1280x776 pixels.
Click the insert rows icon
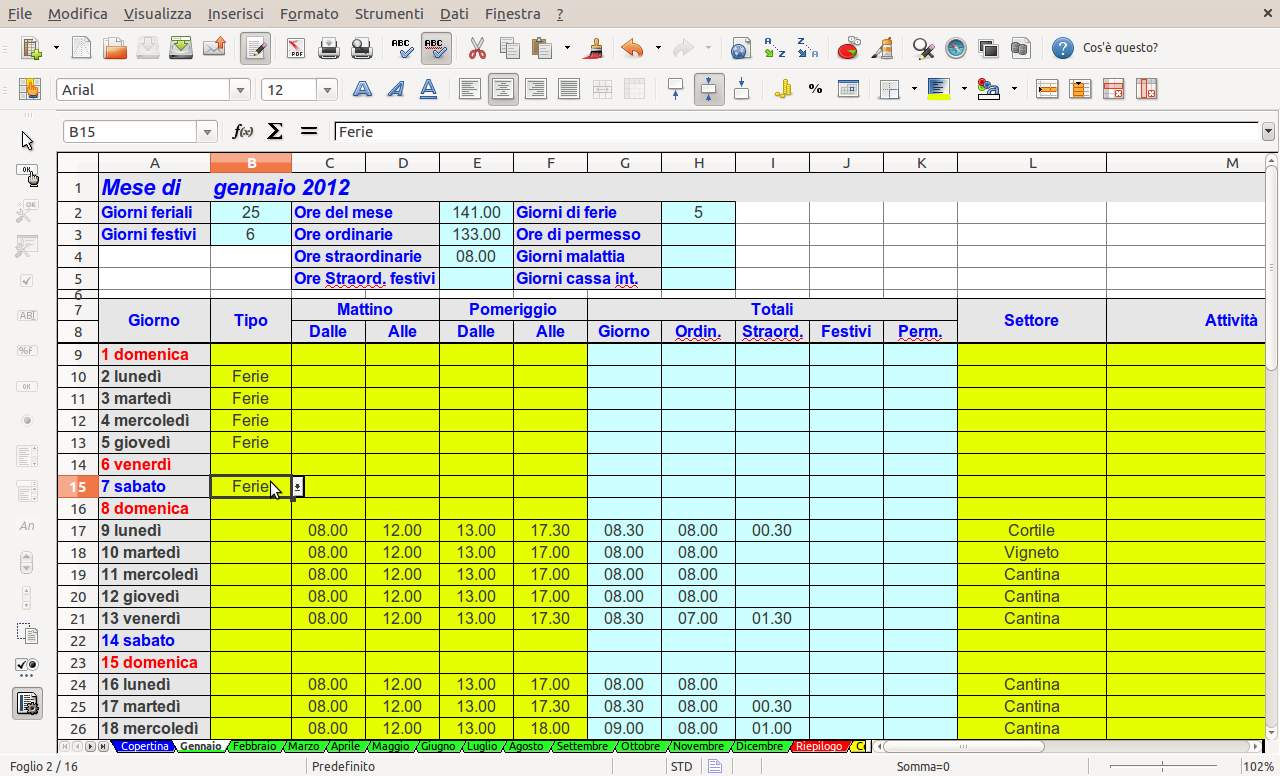pos(1047,89)
